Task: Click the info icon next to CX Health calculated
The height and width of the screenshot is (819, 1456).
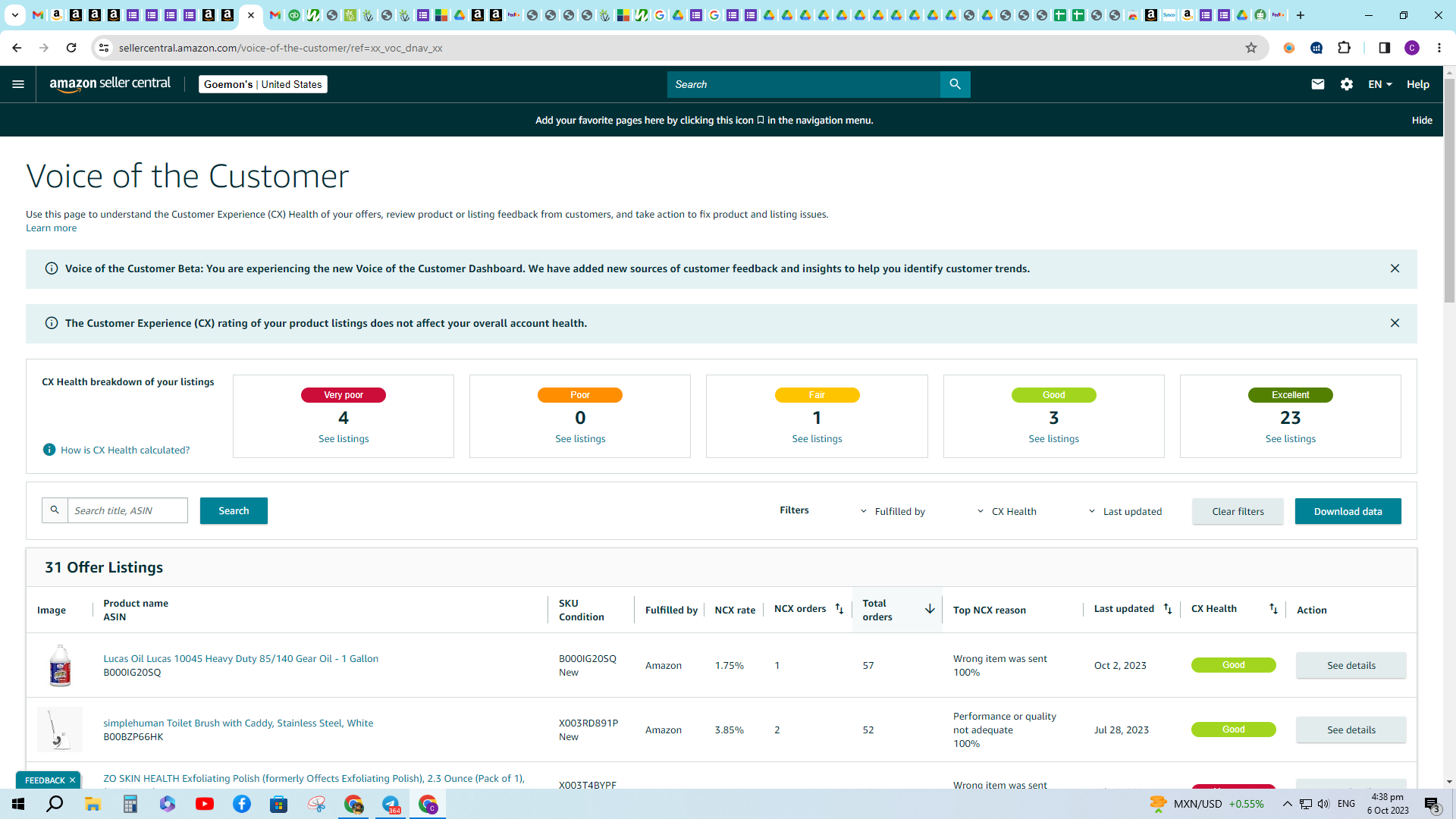Action: [x=49, y=450]
